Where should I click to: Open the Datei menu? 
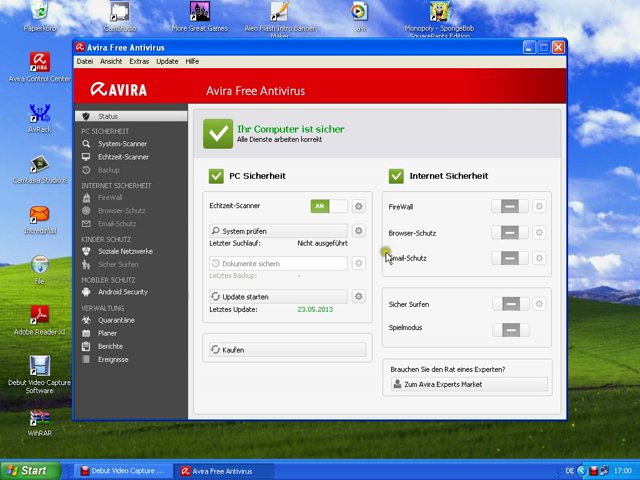point(85,62)
